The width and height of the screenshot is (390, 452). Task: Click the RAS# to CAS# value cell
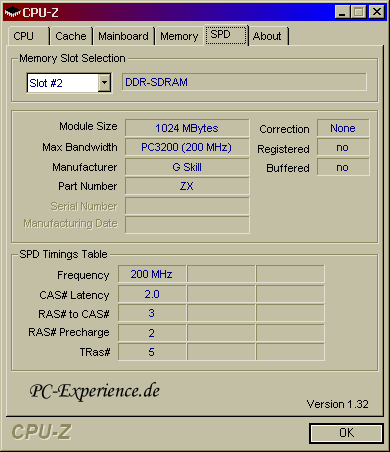(152, 313)
